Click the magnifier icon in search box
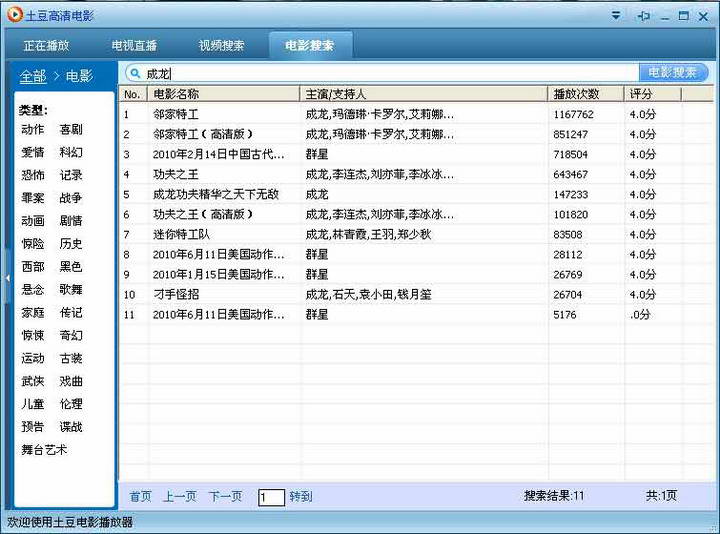 click(x=134, y=73)
